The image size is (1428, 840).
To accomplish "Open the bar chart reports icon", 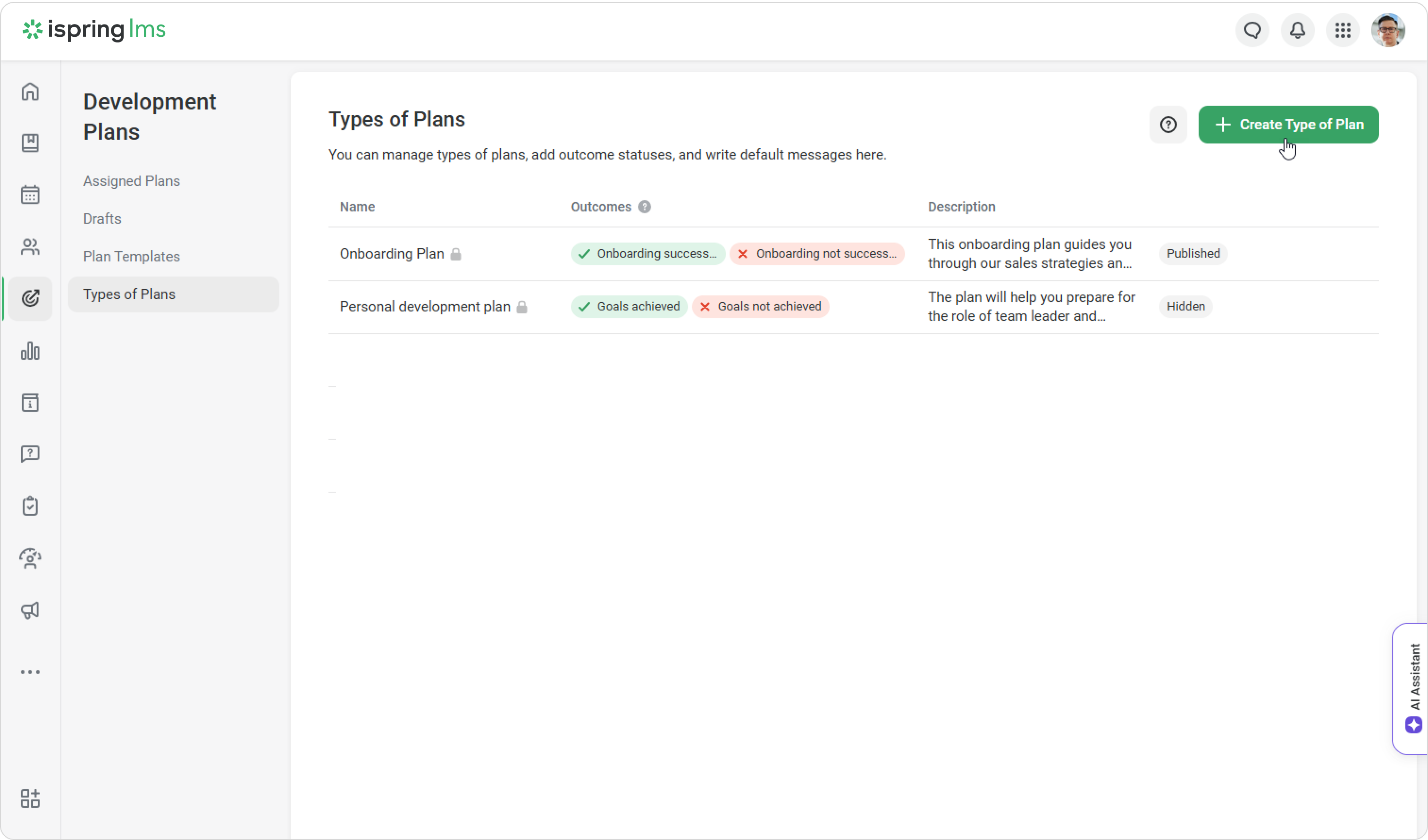I will [30, 351].
